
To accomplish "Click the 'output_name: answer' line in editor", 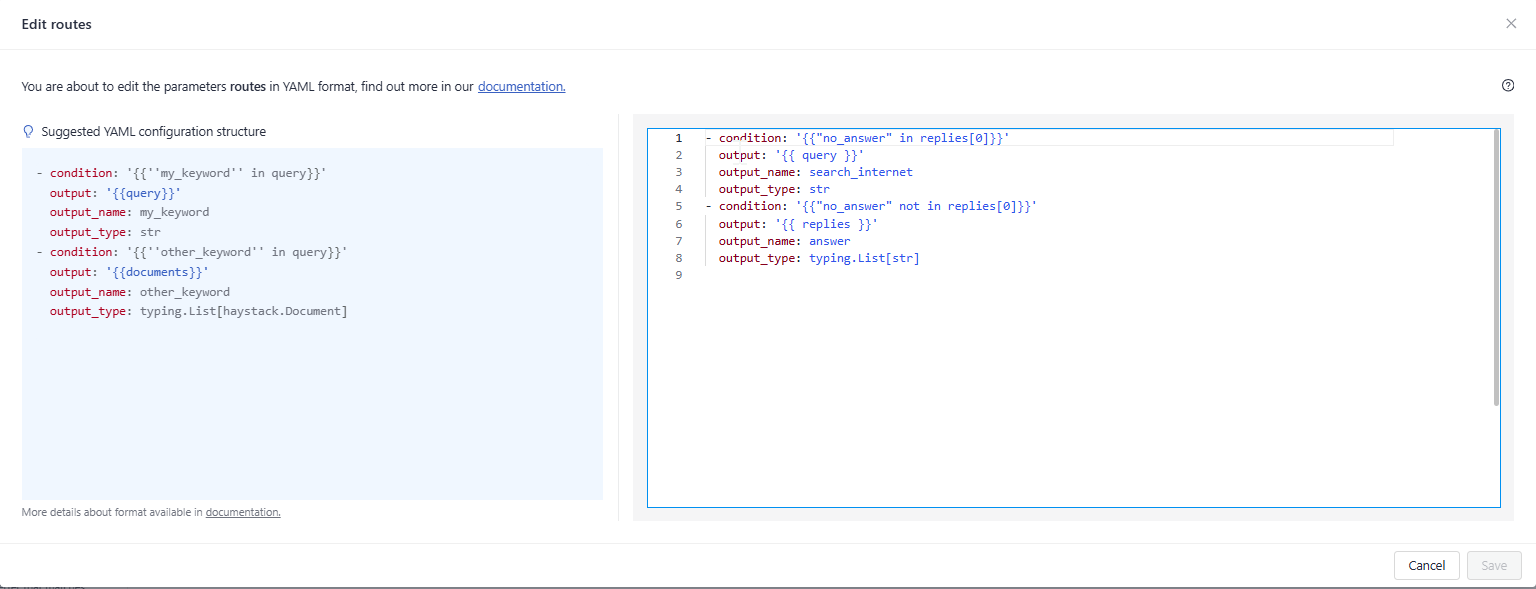I will [x=784, y=241].
